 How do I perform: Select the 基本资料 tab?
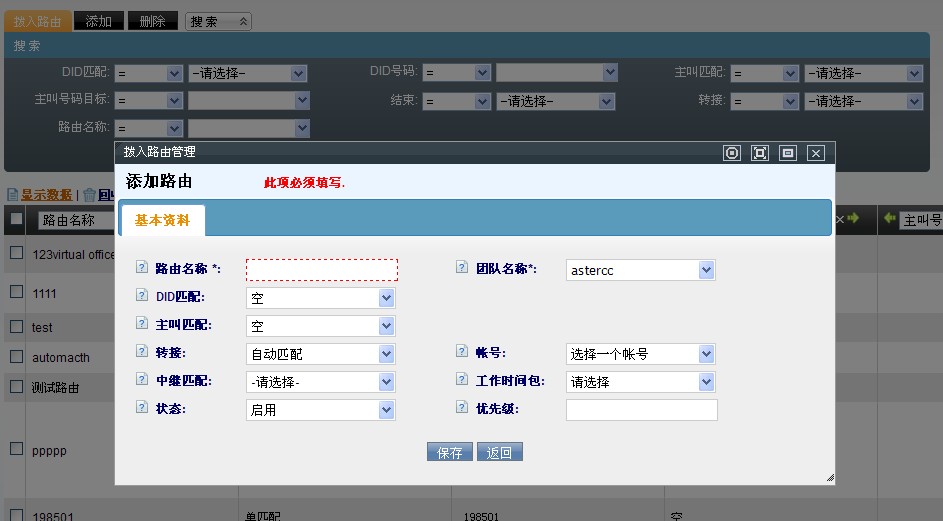[162, 221]
